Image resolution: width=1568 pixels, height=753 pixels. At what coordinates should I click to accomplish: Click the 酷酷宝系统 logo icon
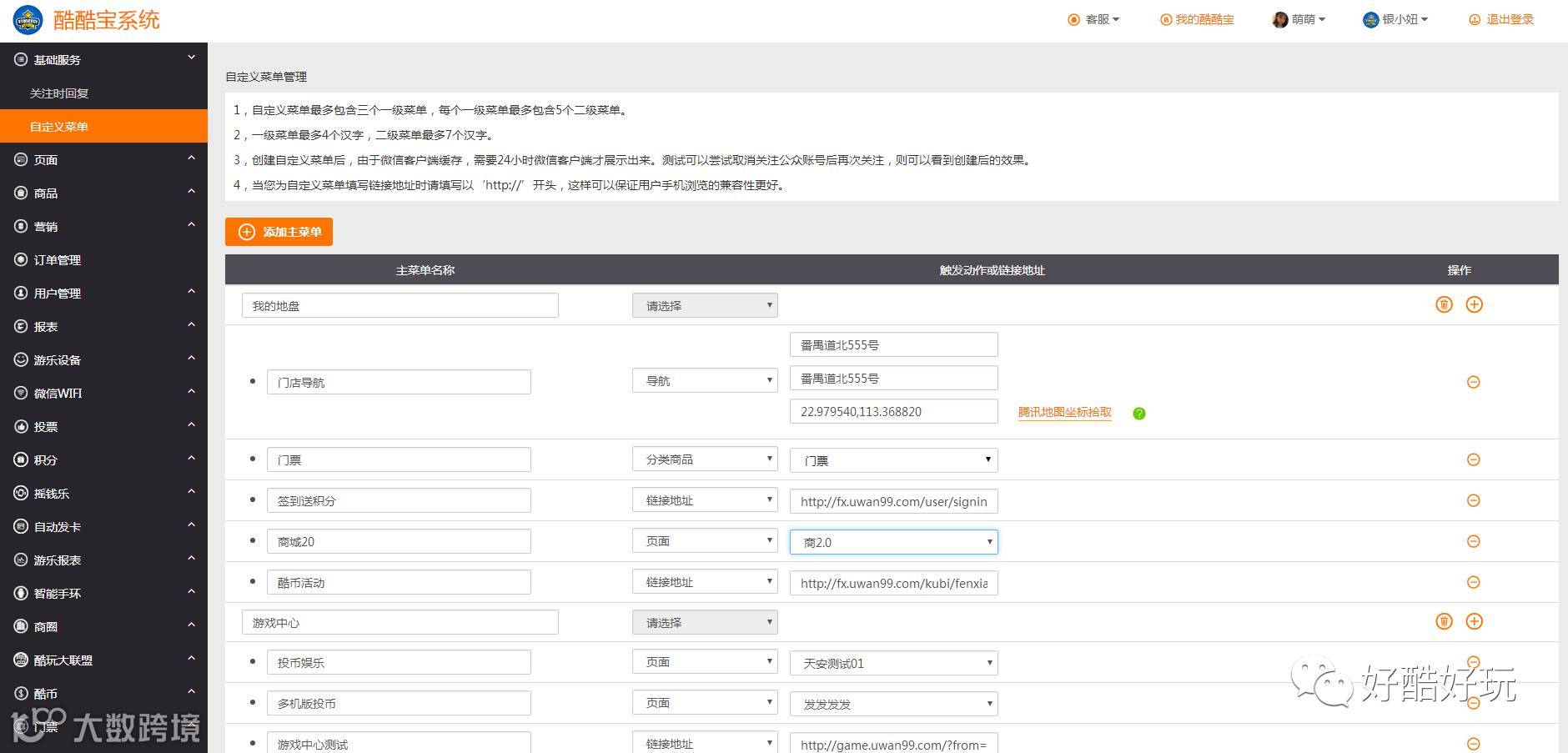(28, 20)
